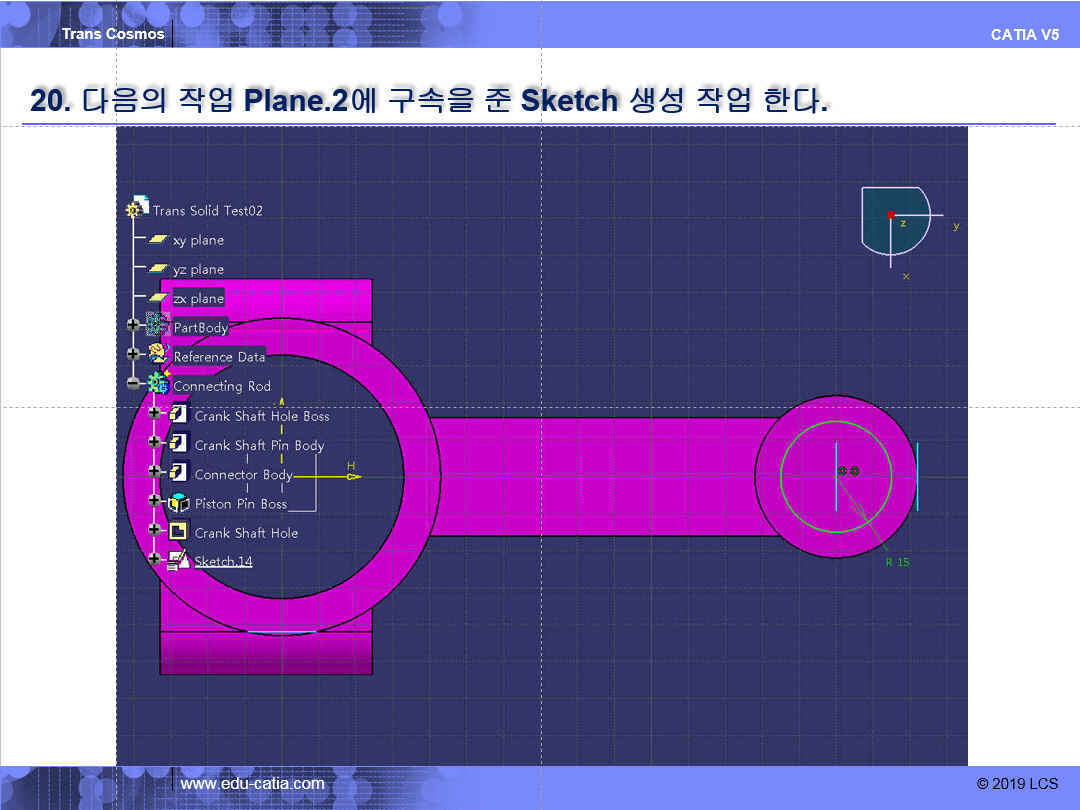1080x810 pixels.
Task: Click the Piston Pin Boss feature icon
Action: tap(179, 503)
